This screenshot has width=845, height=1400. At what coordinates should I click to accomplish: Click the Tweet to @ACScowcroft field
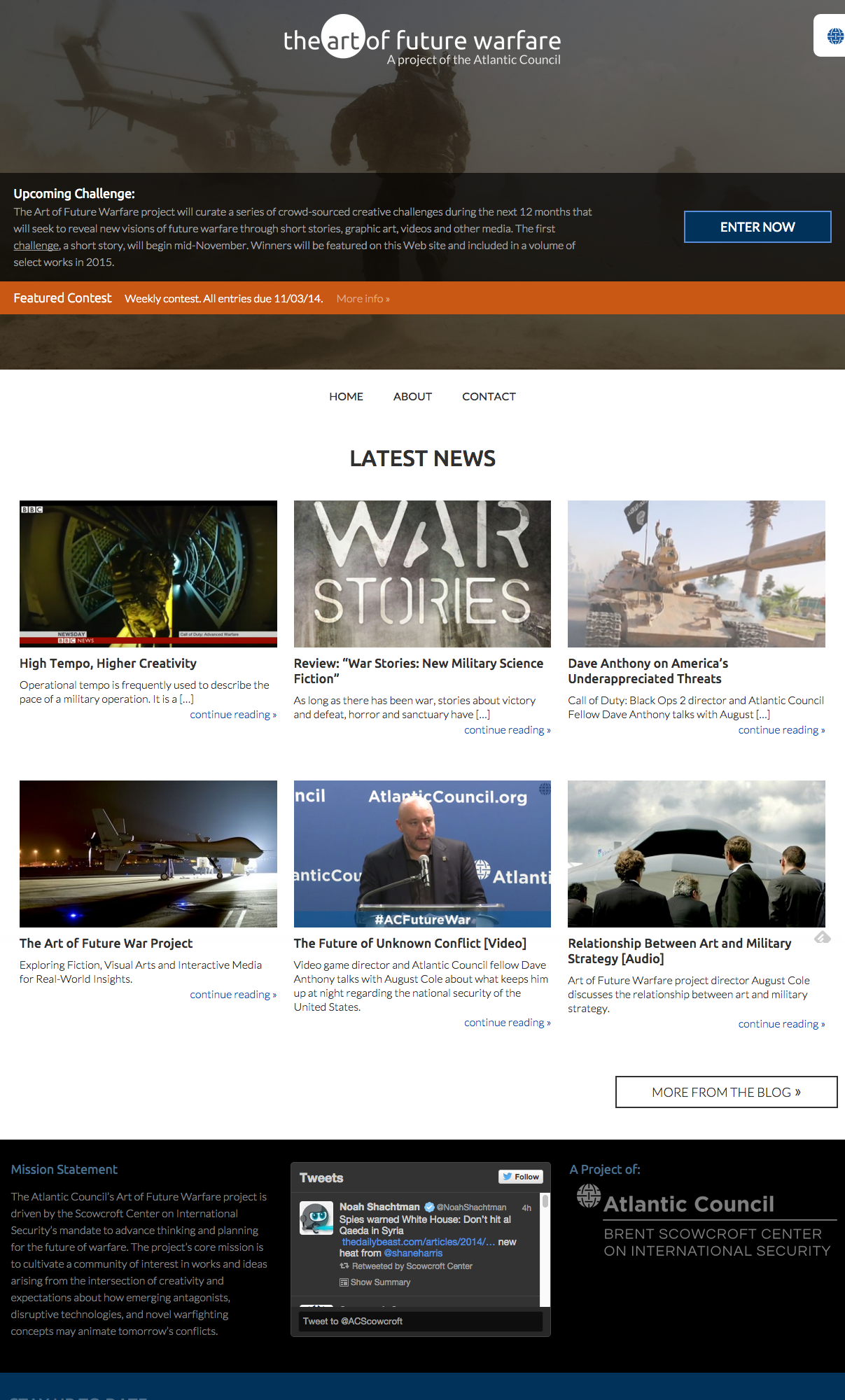click(x=421, y=1322)
